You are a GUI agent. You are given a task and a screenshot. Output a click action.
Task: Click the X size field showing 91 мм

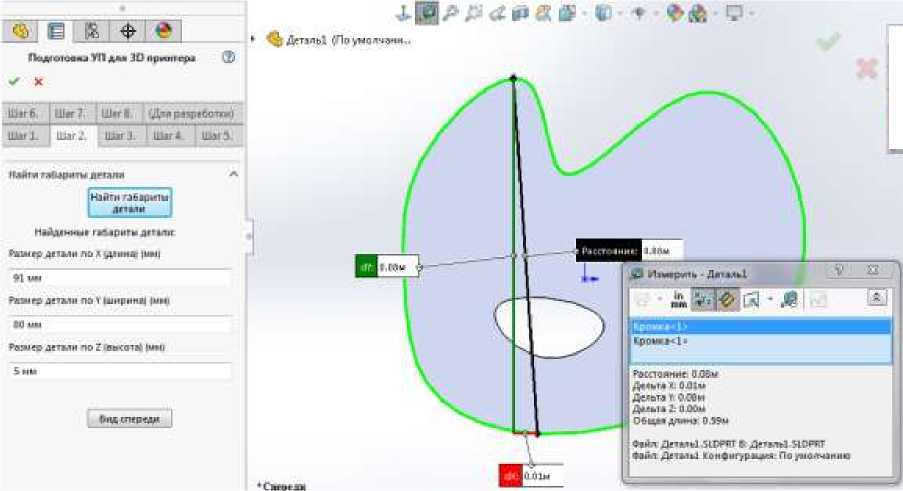coord(119,278)
